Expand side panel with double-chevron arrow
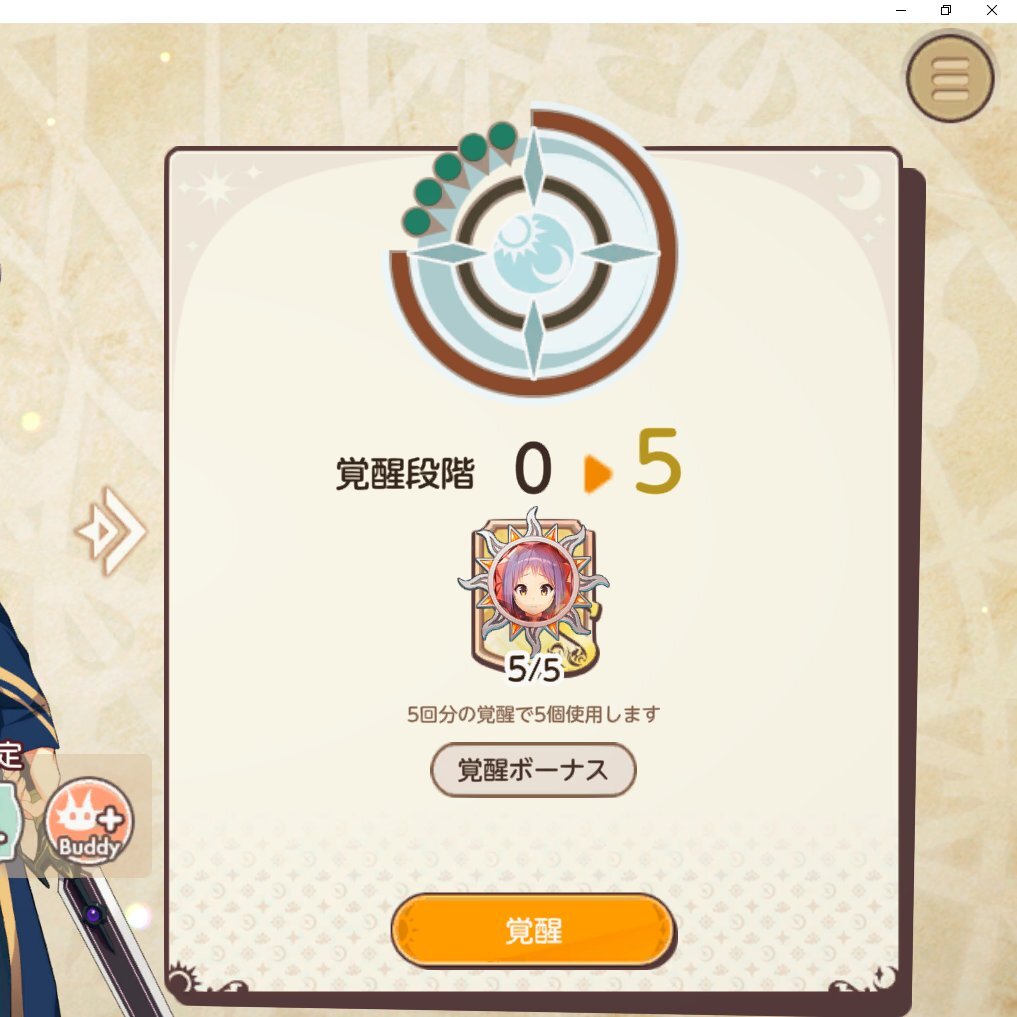 [112, 531]
